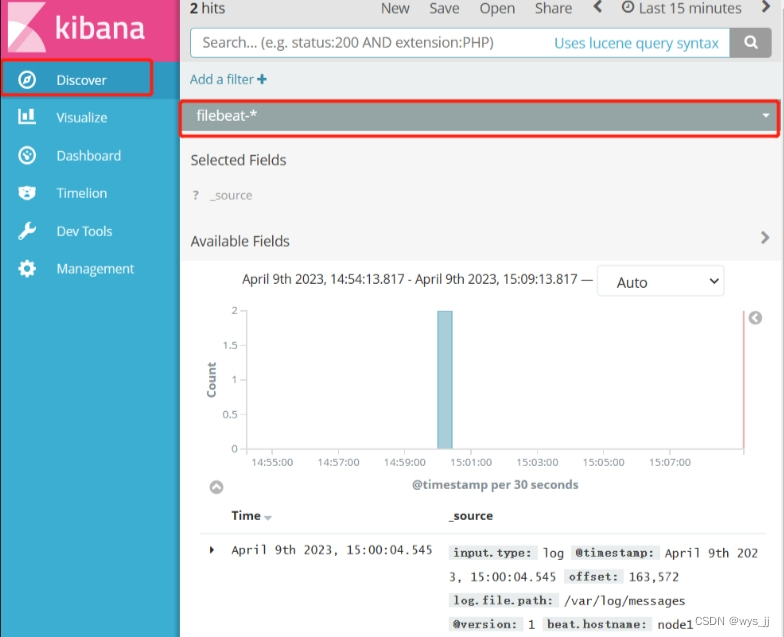Click the @timestamp field label in row
Image resolution: width=784 pixels, height=637 pixels.
[x=615, y=552]
